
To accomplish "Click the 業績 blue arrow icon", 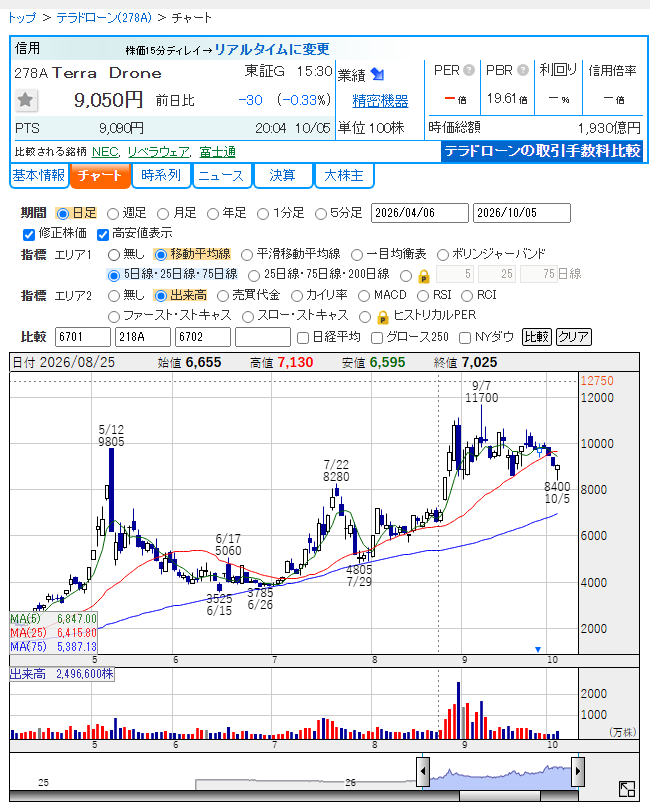I will [377, 75].
